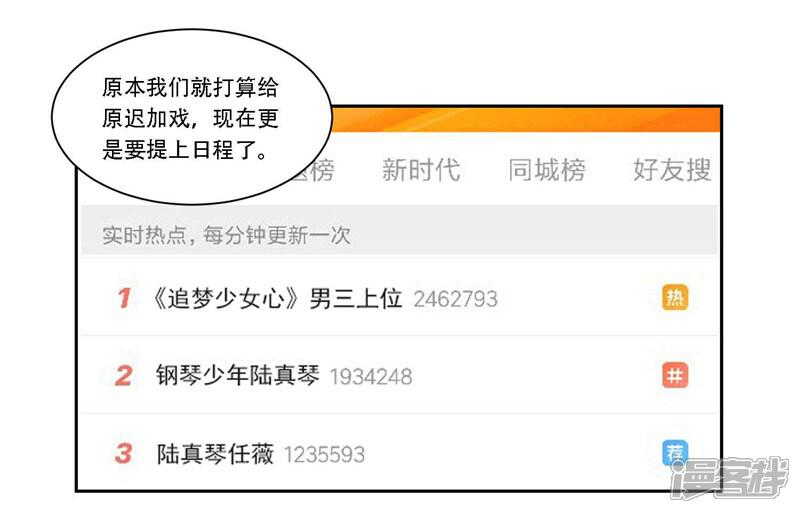Open trending topic 《追梦少女心》男三上位

pyautogui.click(x=277, y=298)
